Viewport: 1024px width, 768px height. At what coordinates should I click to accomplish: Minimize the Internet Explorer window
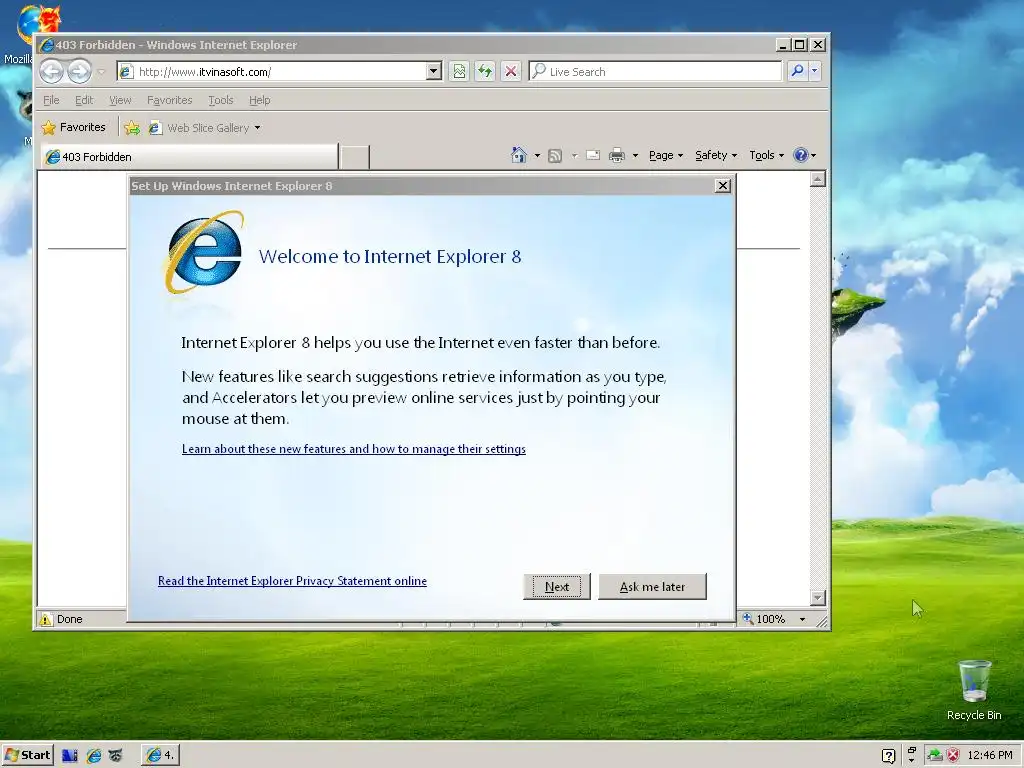click(x=783, y=45)
